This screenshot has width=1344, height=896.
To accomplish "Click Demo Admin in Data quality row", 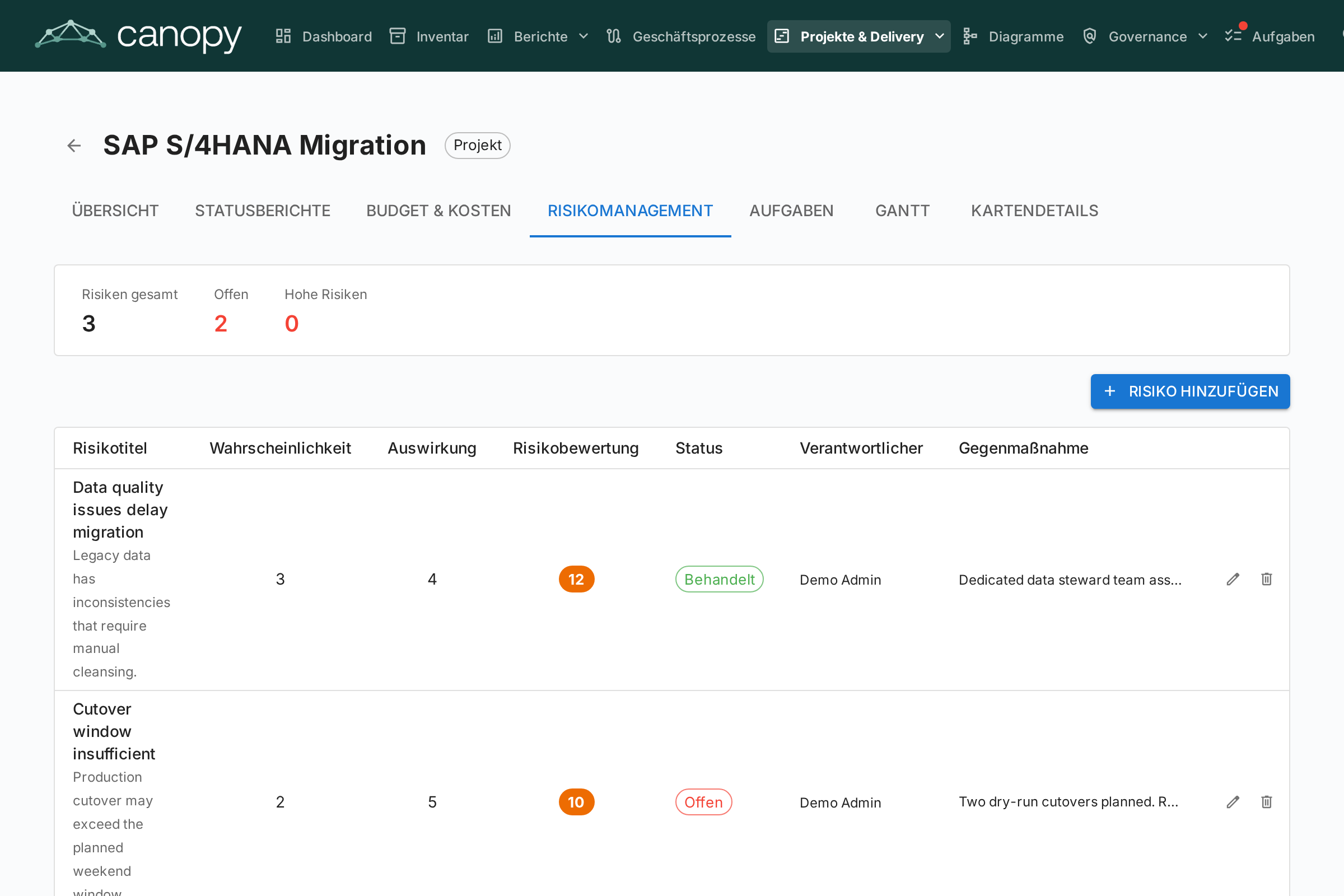I will point(840,580).
